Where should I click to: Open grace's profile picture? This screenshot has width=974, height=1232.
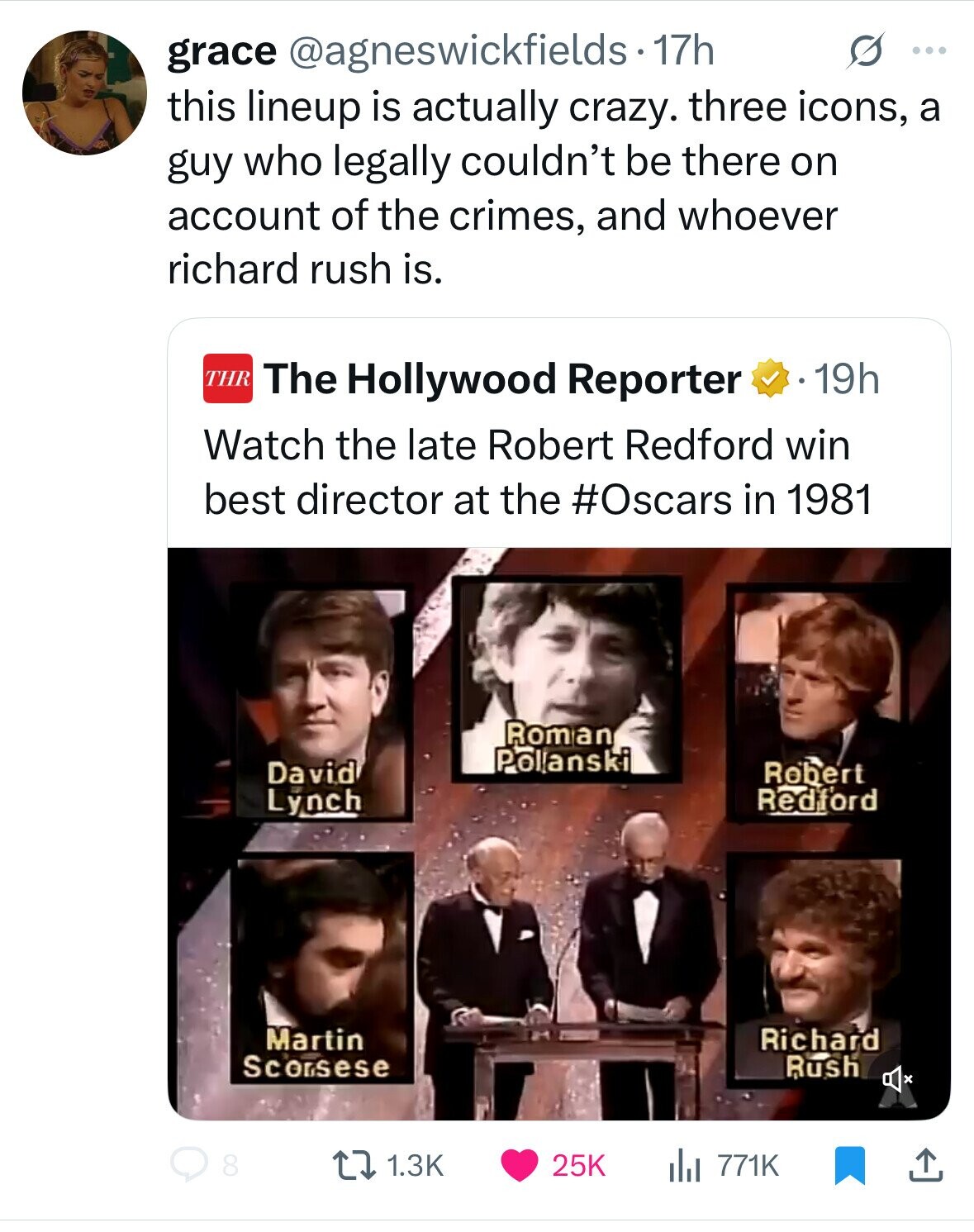pos(84,93)
